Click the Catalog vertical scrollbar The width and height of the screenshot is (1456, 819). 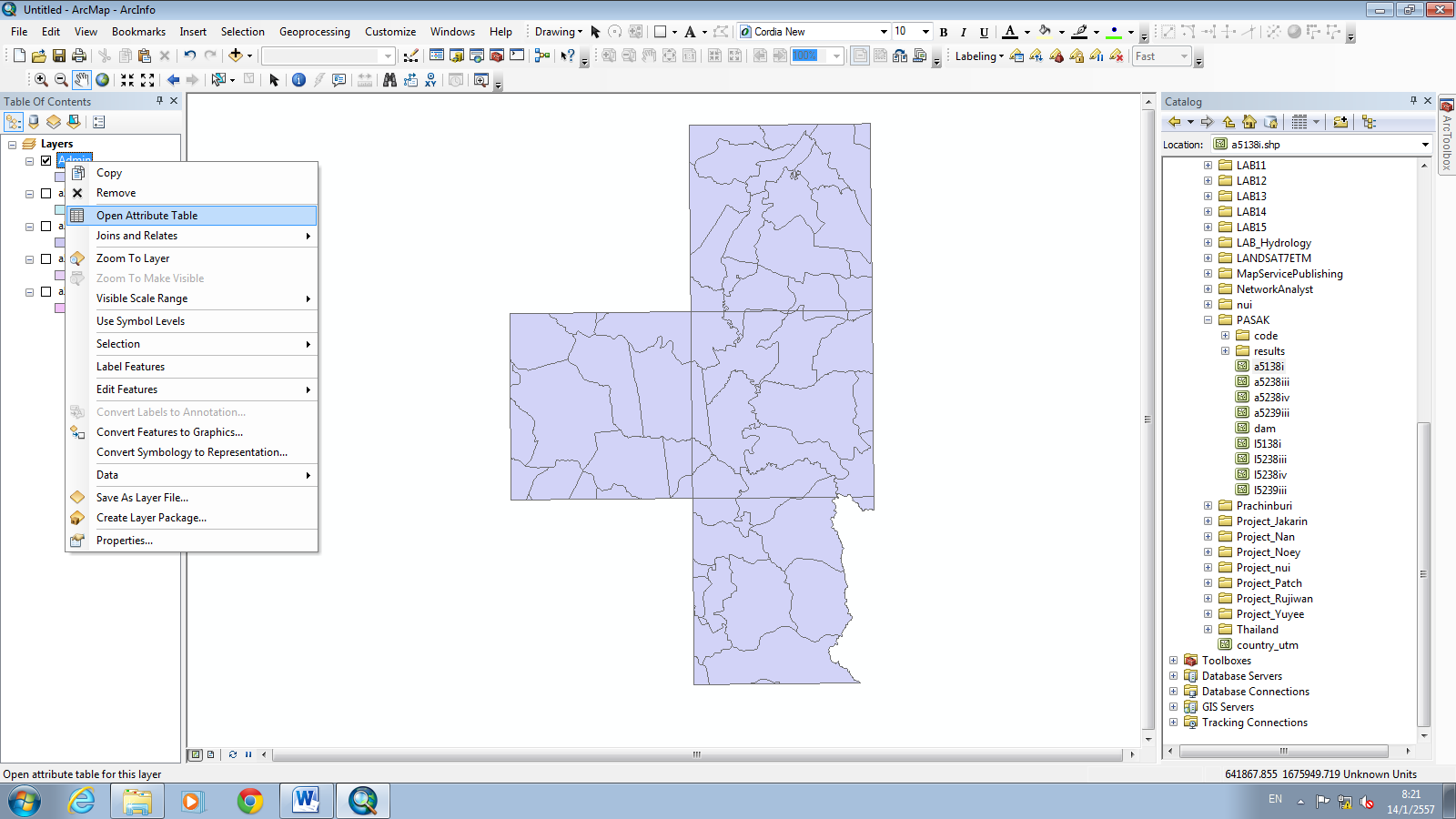[x=1424, y=573]
